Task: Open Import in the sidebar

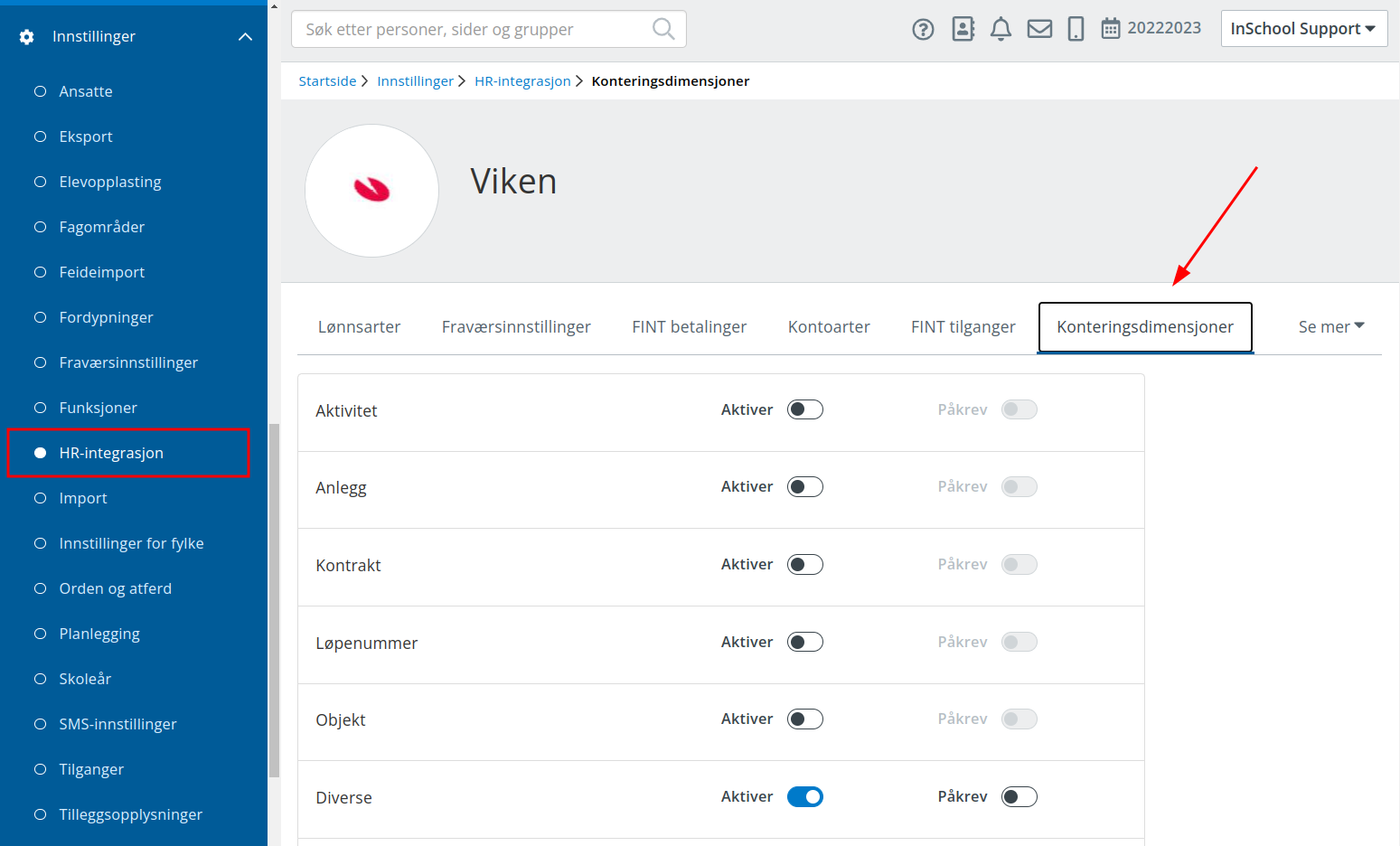Action: [83, 498]
